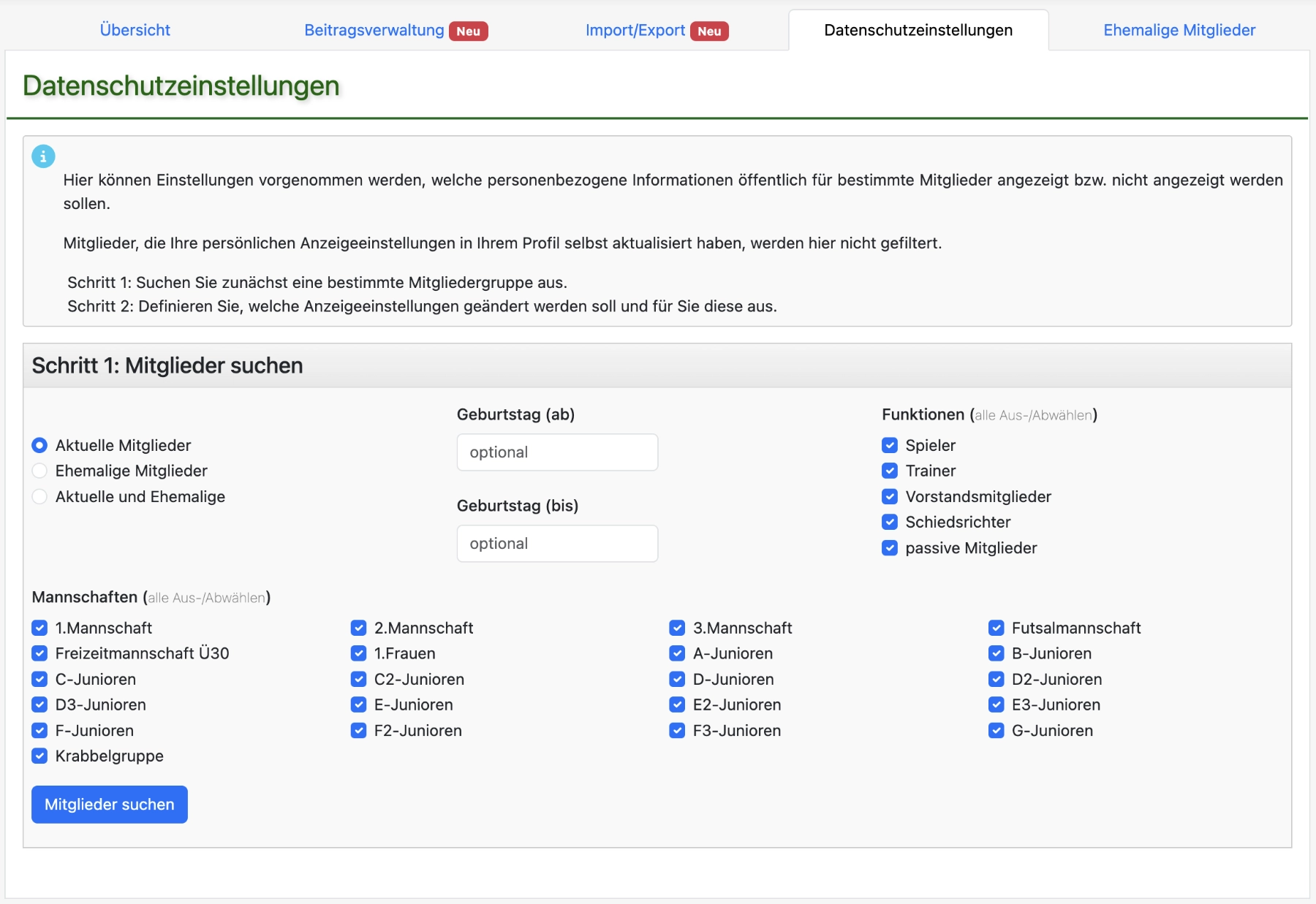Disable the F3-Junioren team checkbox

(x=676, y=730)
